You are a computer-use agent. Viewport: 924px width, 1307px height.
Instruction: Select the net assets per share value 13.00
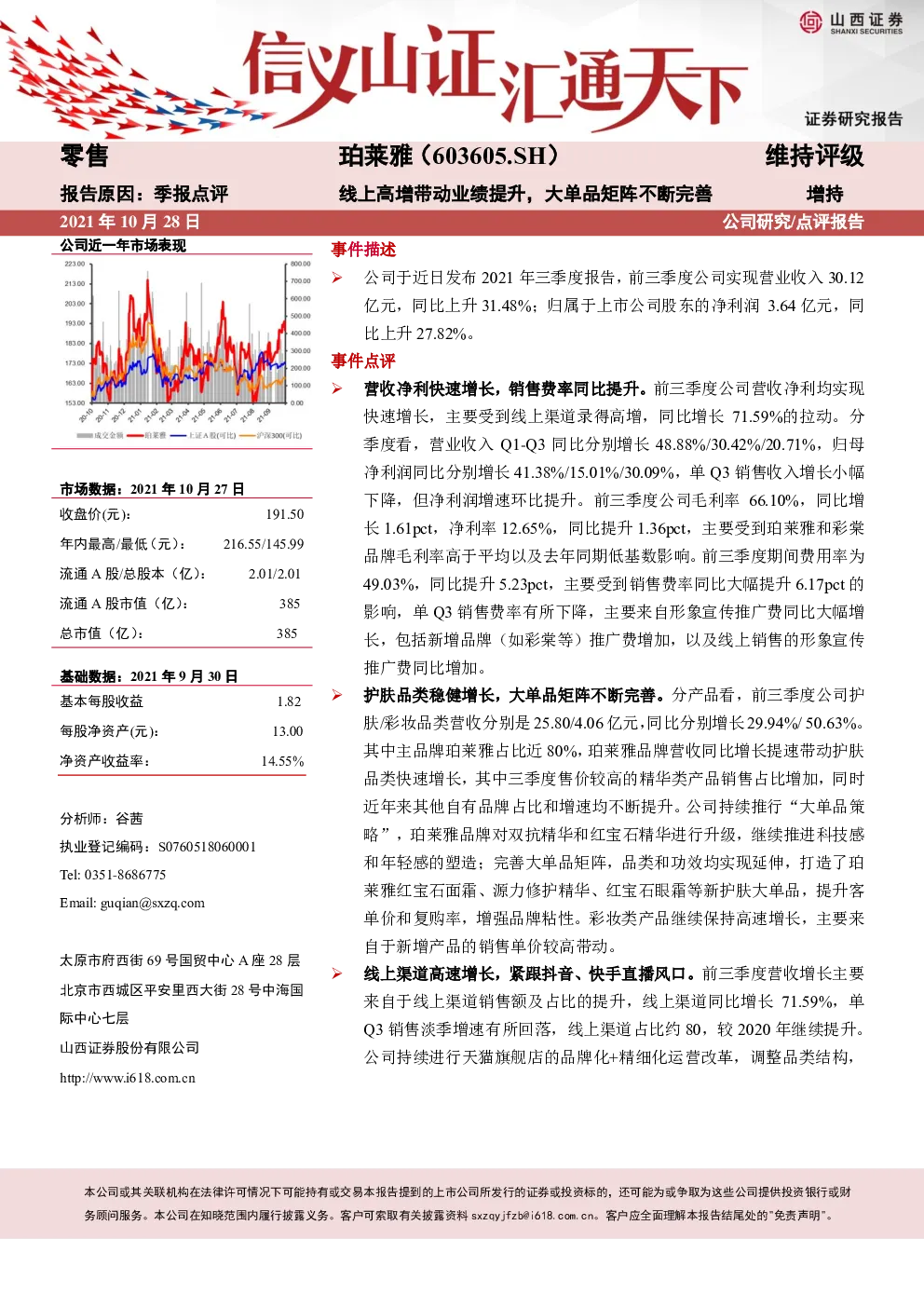[288, 731]
